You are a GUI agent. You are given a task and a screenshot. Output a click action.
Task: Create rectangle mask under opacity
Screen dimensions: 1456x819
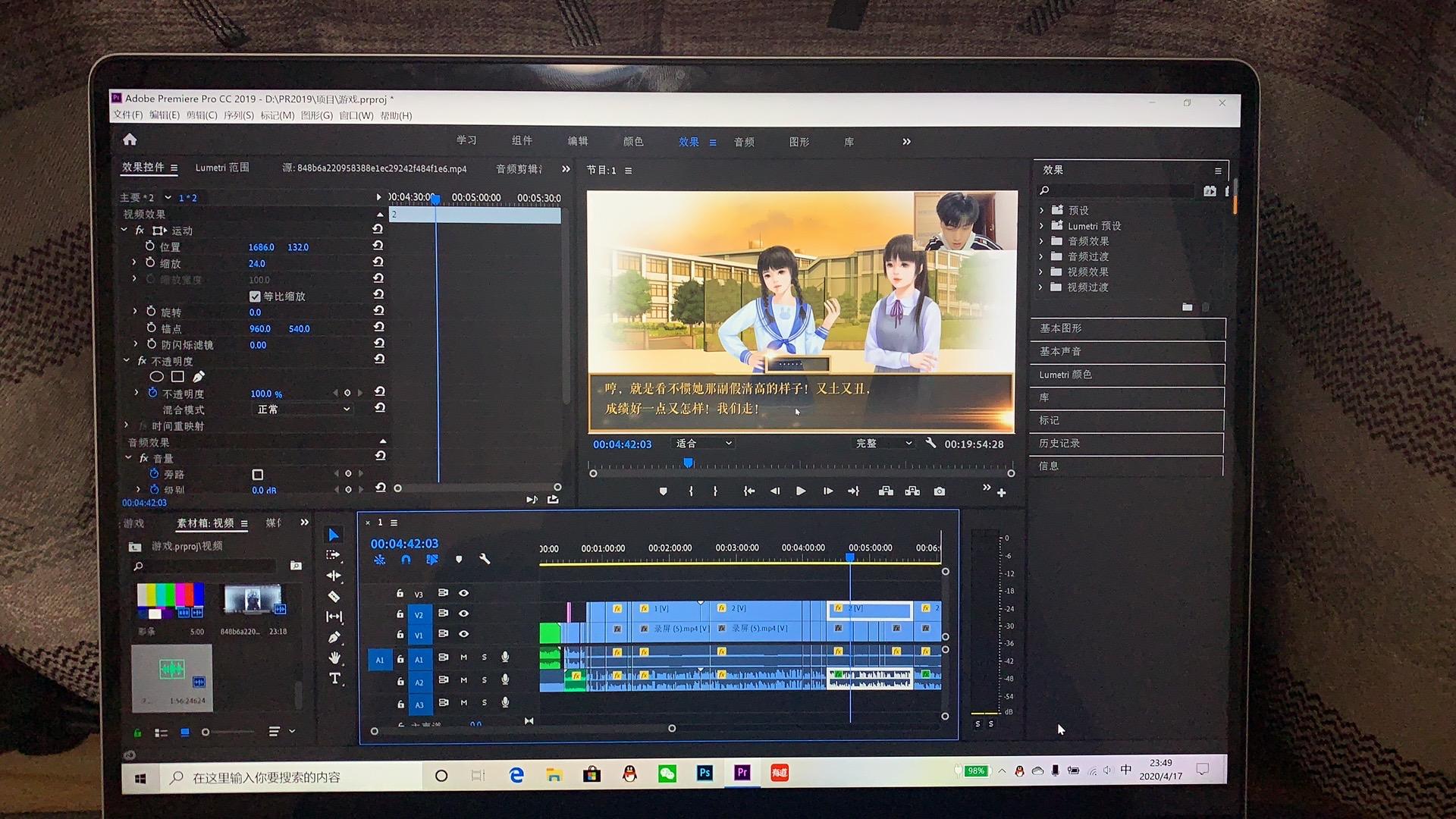177,376
